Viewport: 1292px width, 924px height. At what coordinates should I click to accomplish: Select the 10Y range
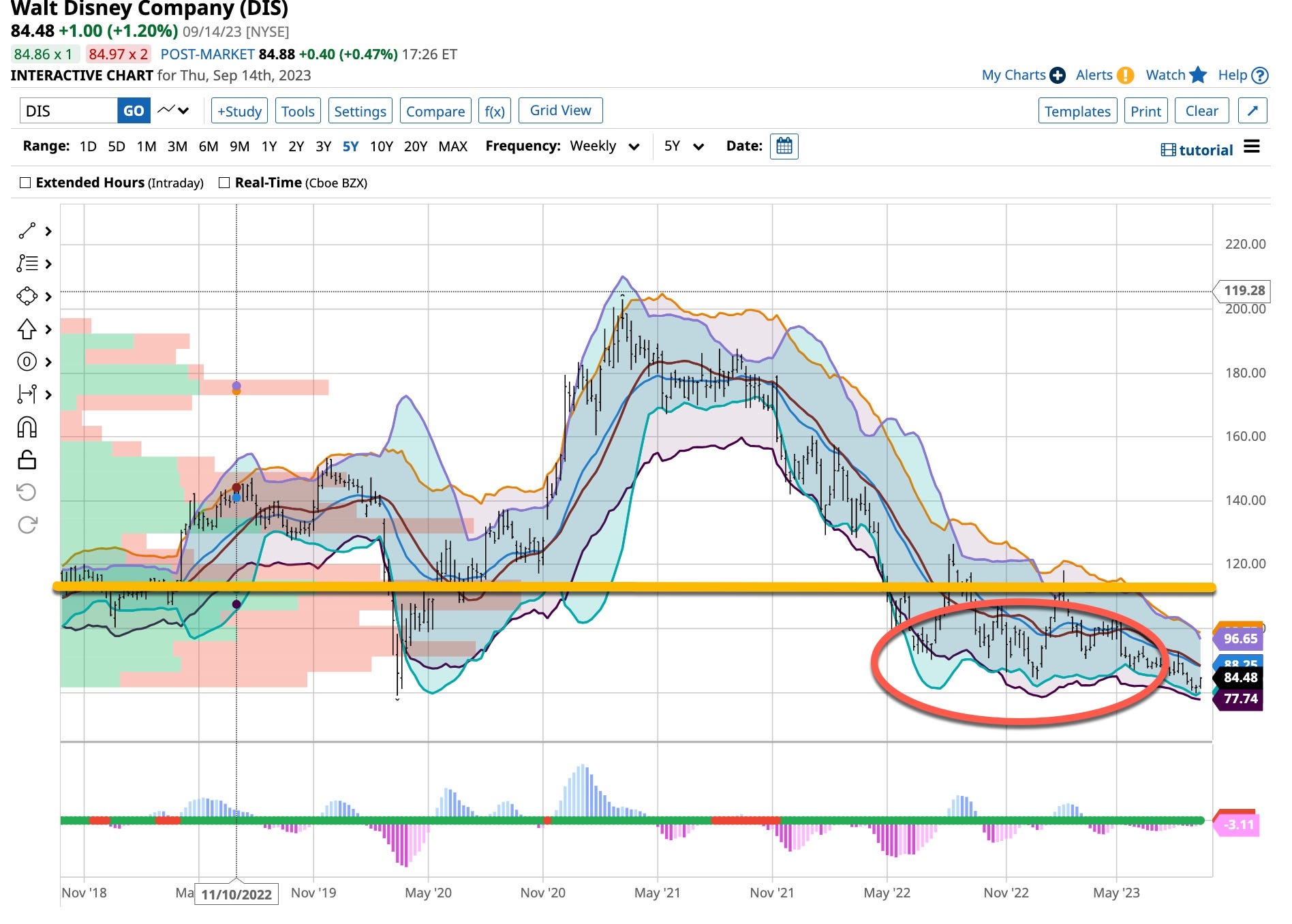pyautogui.click(x=381, y=146)
